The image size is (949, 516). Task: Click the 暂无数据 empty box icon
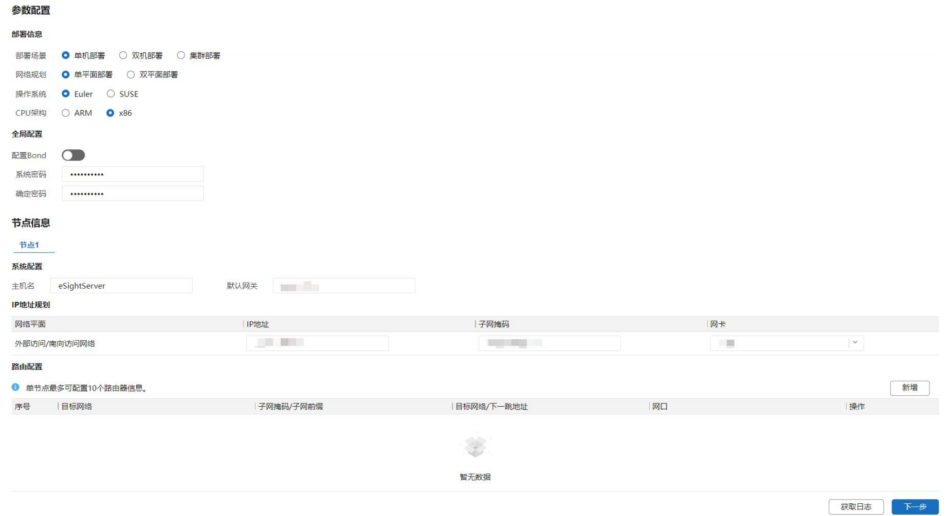pos(475,447)
